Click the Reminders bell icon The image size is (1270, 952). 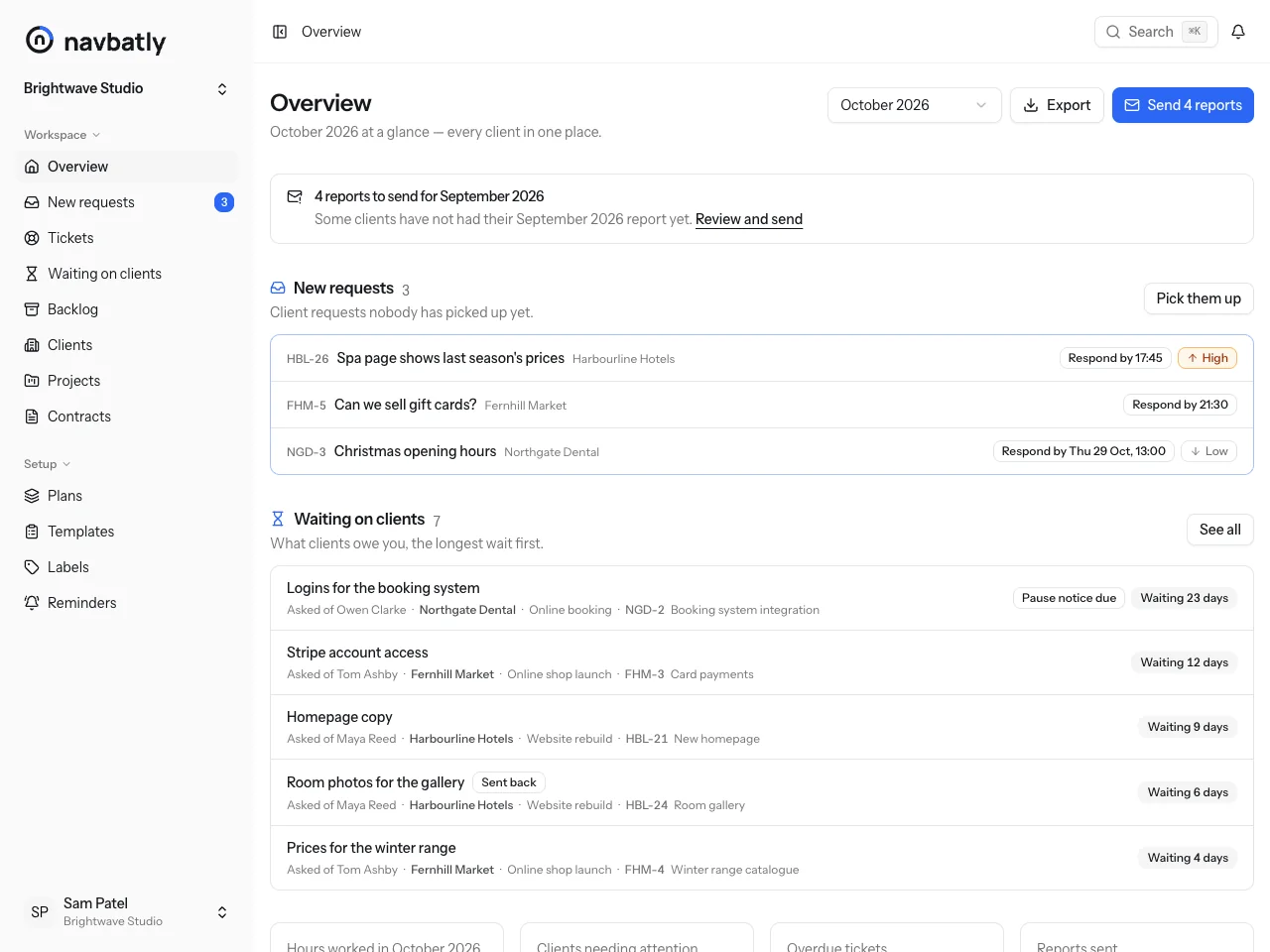(x=32, y=603)
